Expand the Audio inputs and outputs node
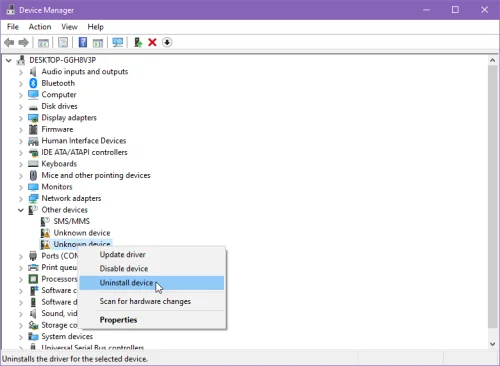The image size is (500, 366). tap(21, 72)
